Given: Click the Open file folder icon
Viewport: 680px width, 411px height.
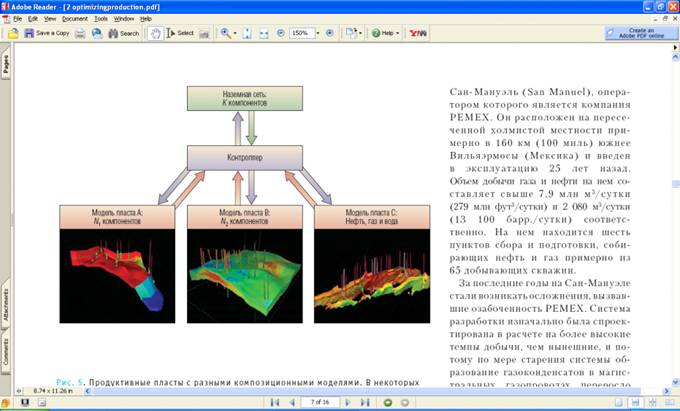Looking at the screenshot, I should click(14, 33).
